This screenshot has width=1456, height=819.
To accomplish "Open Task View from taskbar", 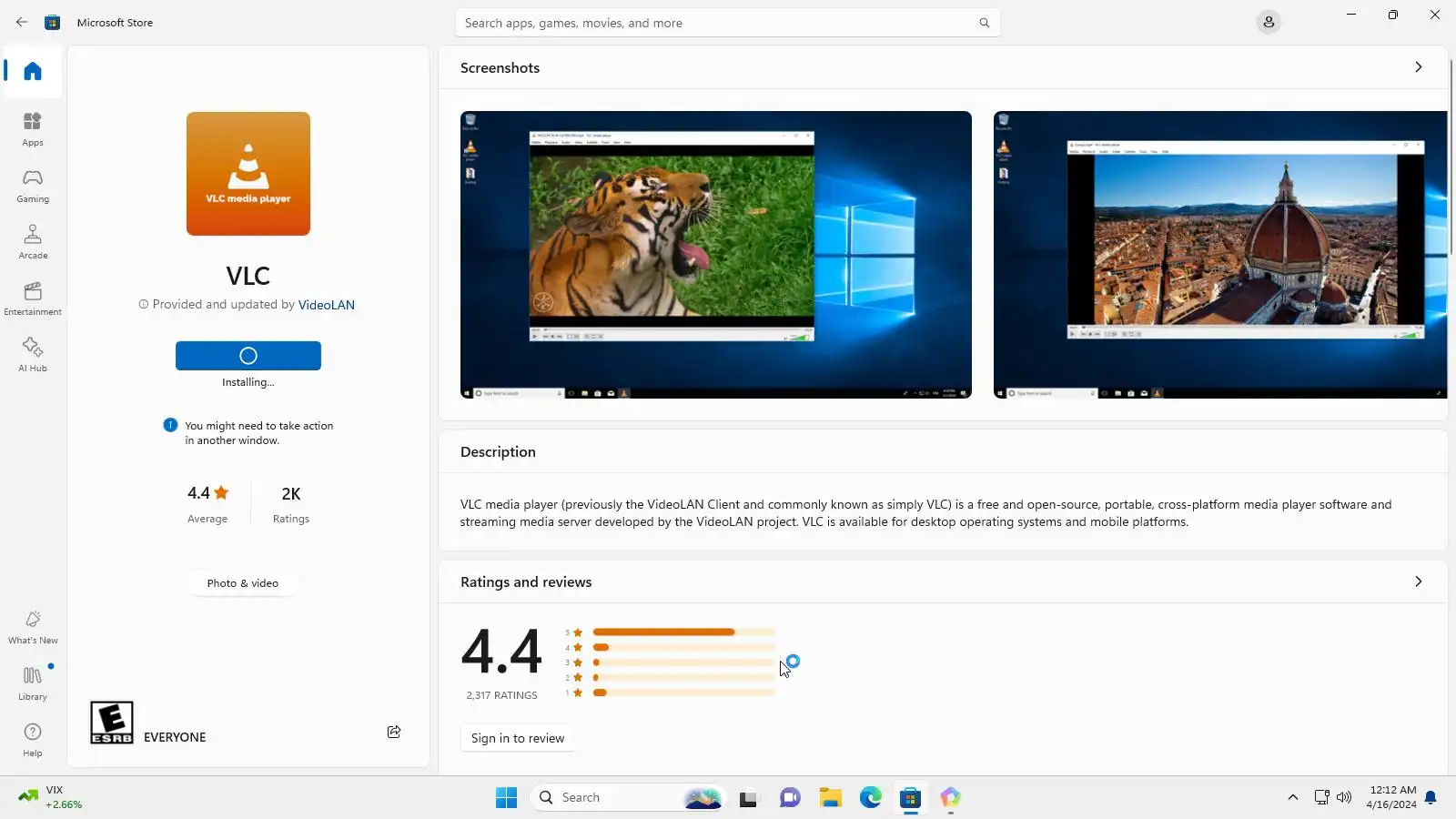I will pos(749,797).
